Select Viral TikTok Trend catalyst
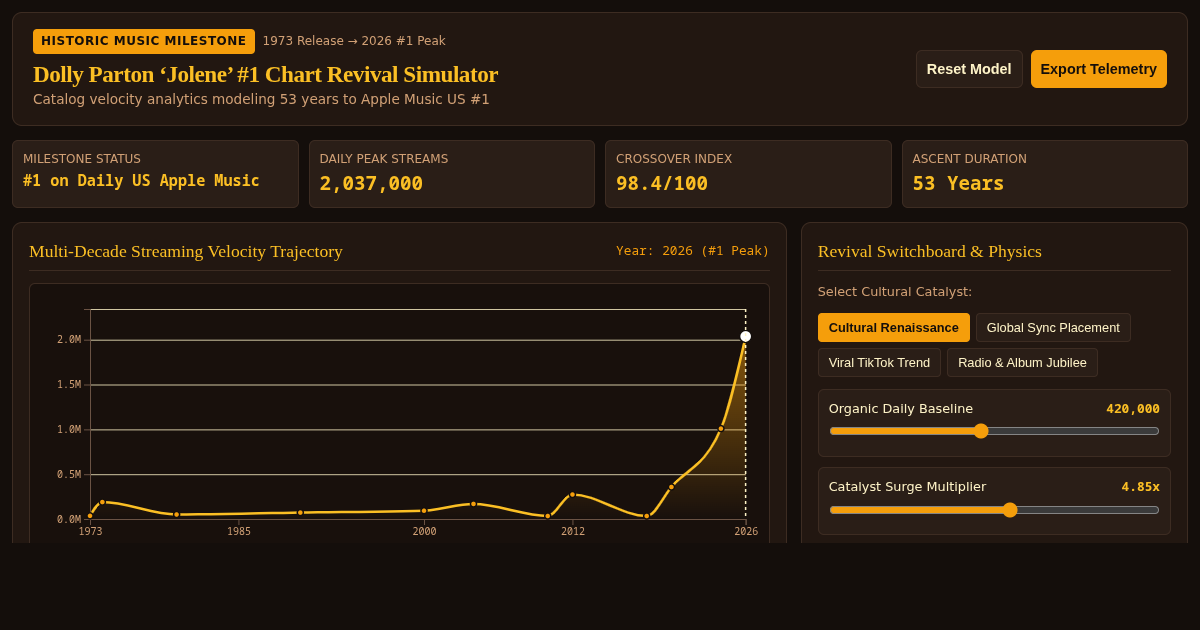The width and height of the screenshot is (1200, 630). click(x=879, y=362)
